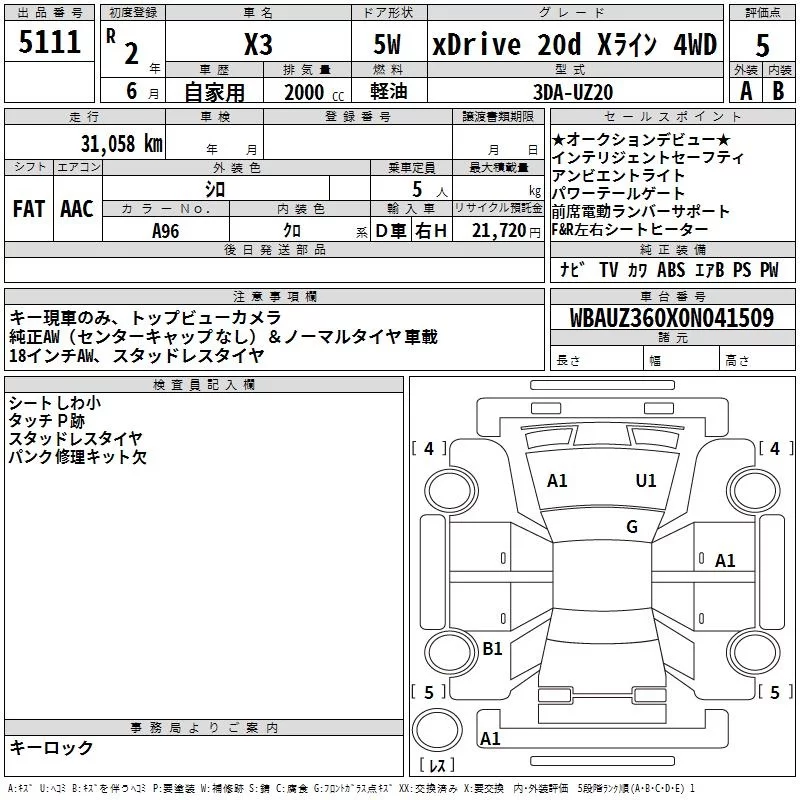
Task: Click the VIN WBAUZ360X0N041509
Action: pyautogui.click(x=672, y=318)
